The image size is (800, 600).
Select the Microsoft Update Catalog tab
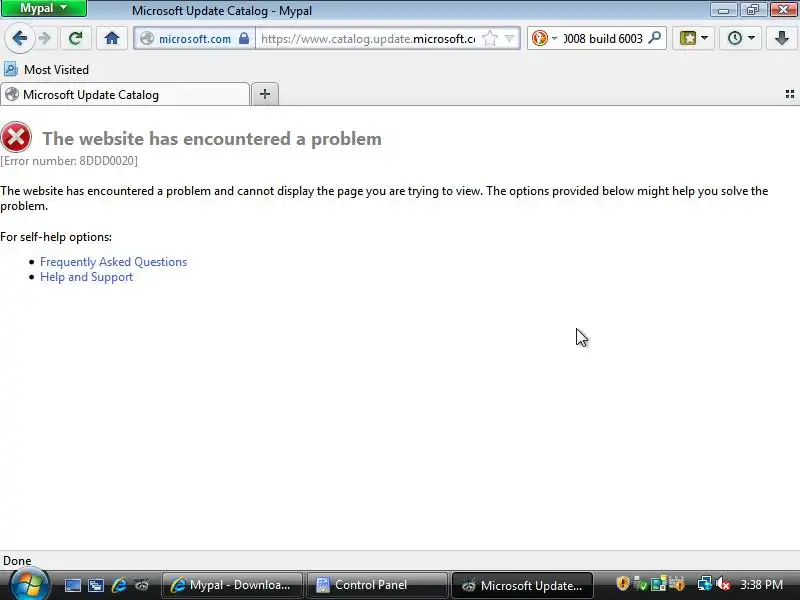pos(125,95)
